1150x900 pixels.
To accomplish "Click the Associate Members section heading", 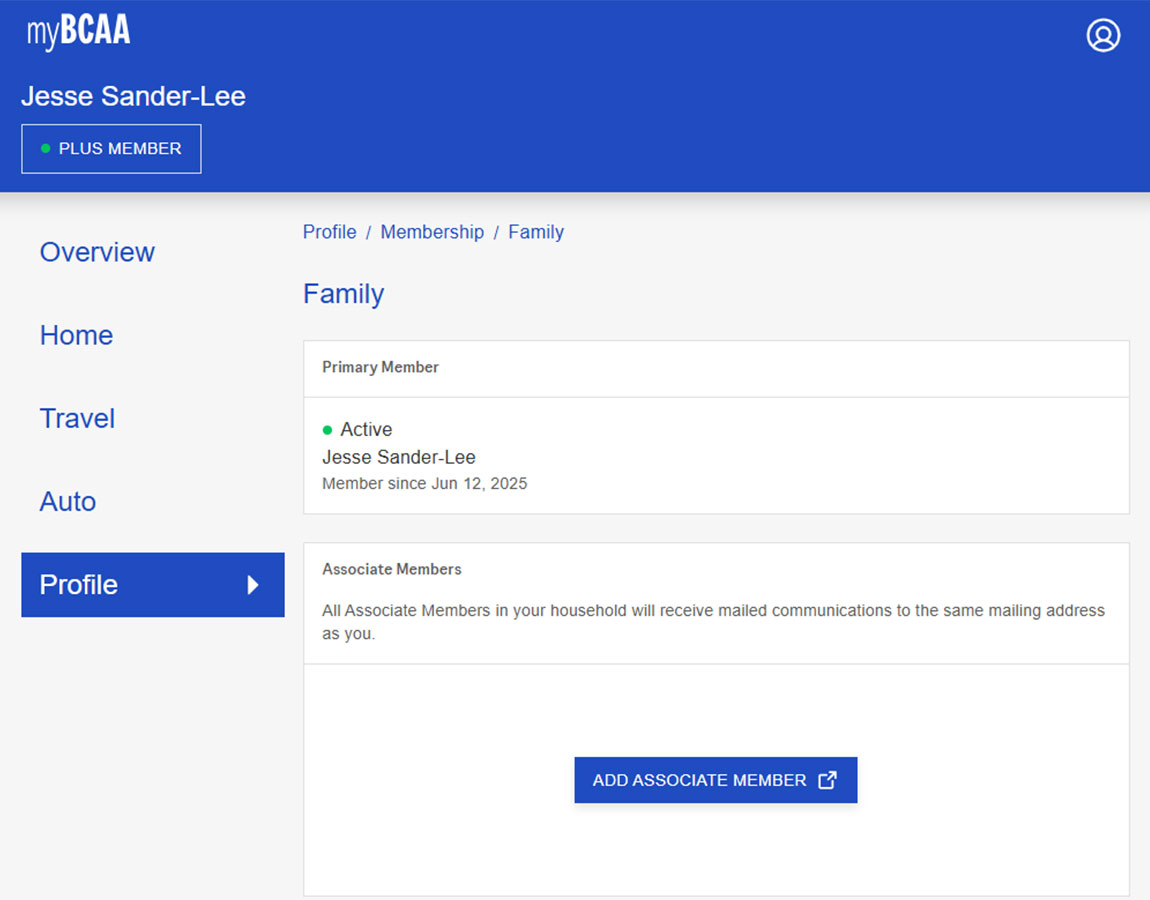I will [x=391, y=569].
